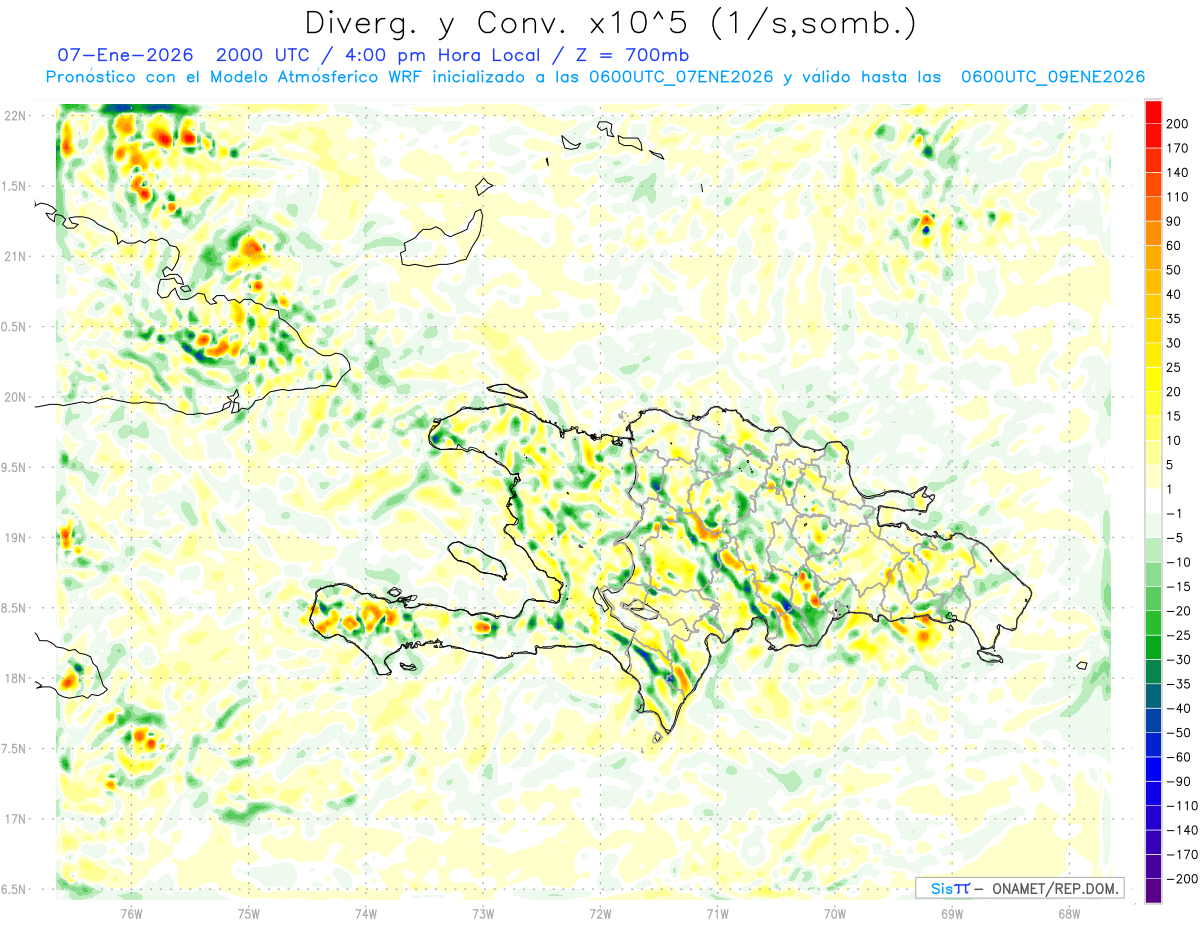Click the '9.5N' latitude label
This screenshot has width=1200, height=927.
(15, 468)
